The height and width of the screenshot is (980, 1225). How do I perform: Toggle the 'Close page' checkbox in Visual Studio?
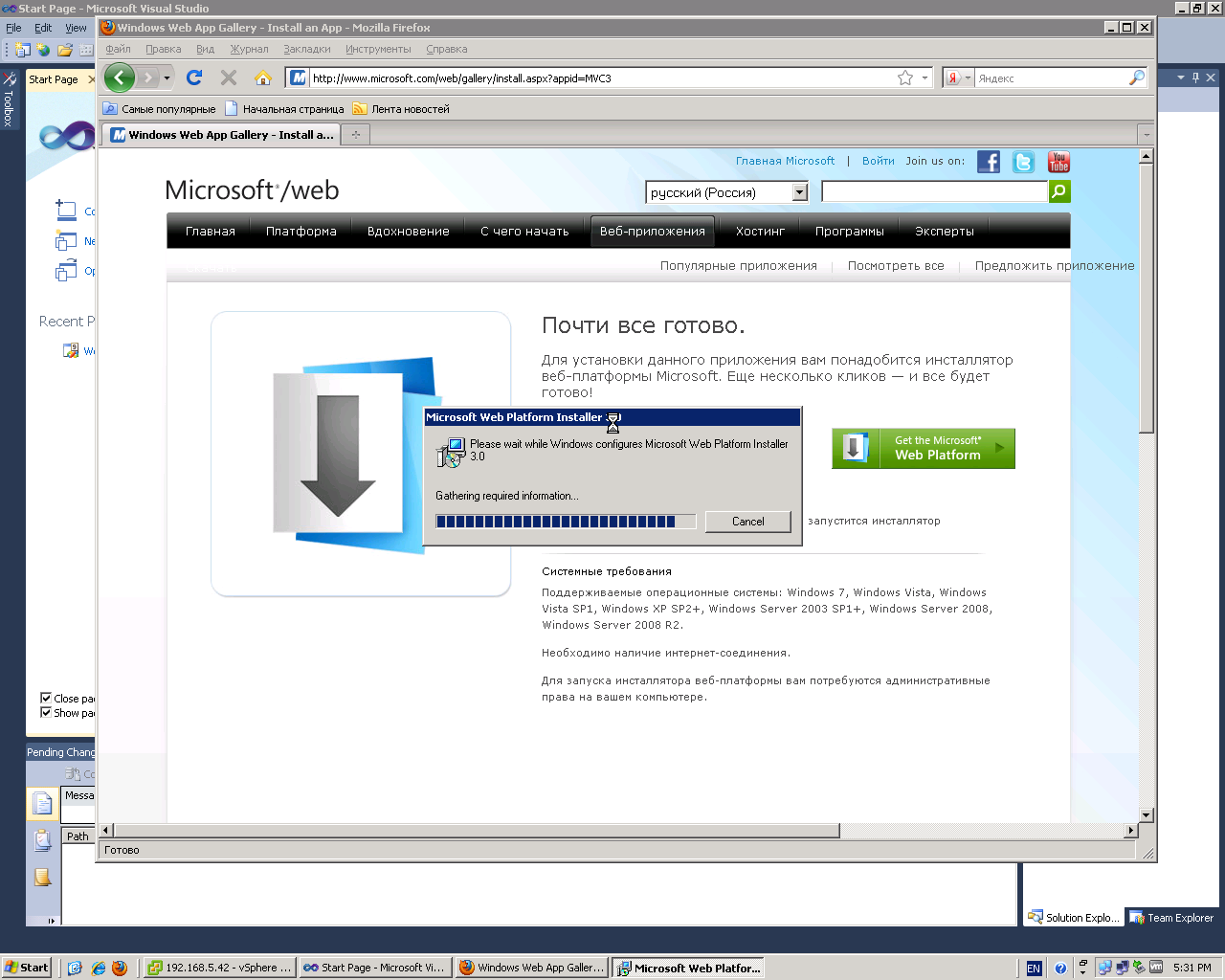[x=45, y=698]
